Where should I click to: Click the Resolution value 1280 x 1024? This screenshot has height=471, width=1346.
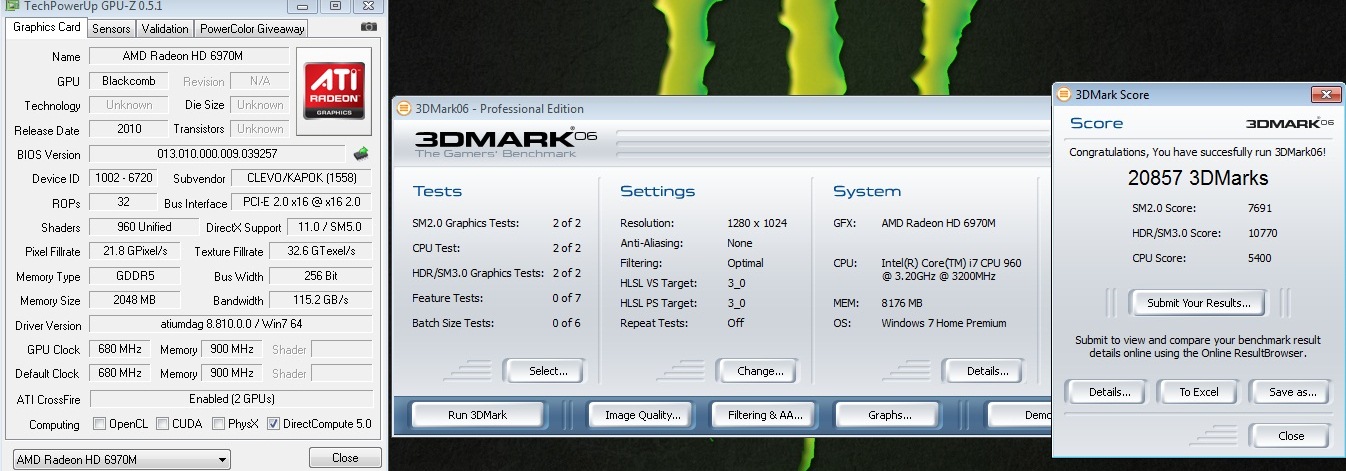tap(758, 223)
